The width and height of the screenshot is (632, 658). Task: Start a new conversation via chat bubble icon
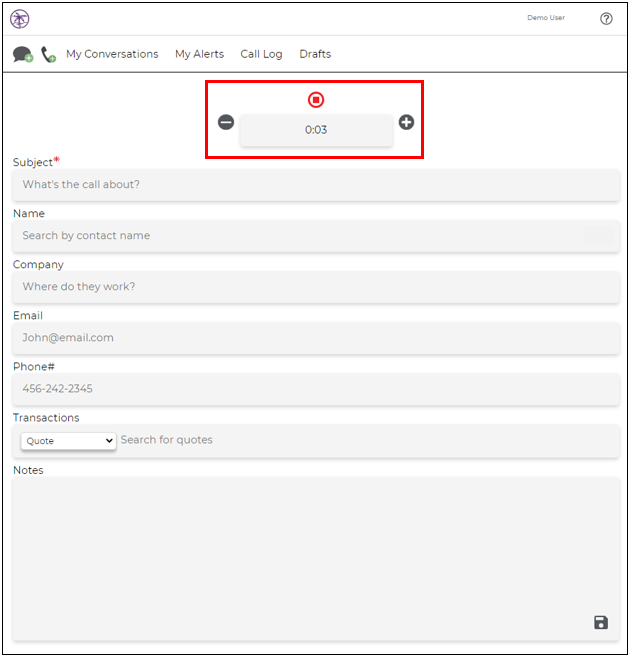tap(23, 55)
